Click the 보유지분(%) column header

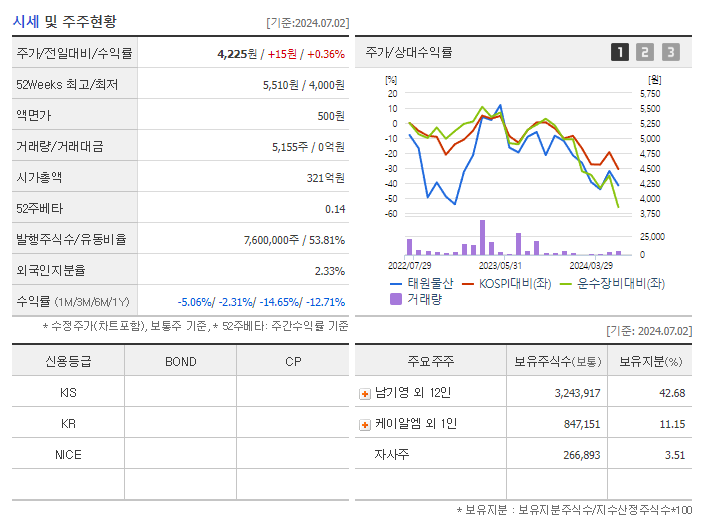(x=650, y=361)
